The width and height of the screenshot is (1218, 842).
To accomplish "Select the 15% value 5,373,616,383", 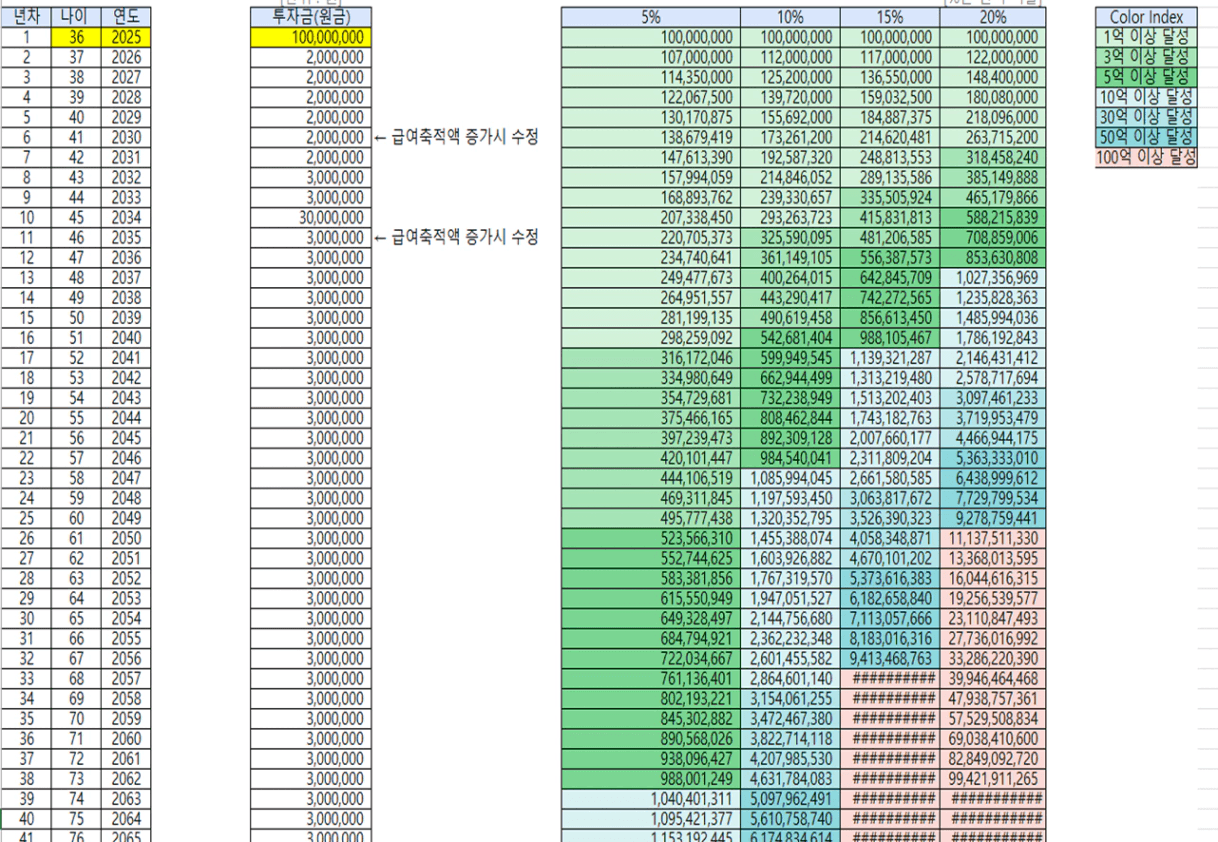I will tap(890, 578).
